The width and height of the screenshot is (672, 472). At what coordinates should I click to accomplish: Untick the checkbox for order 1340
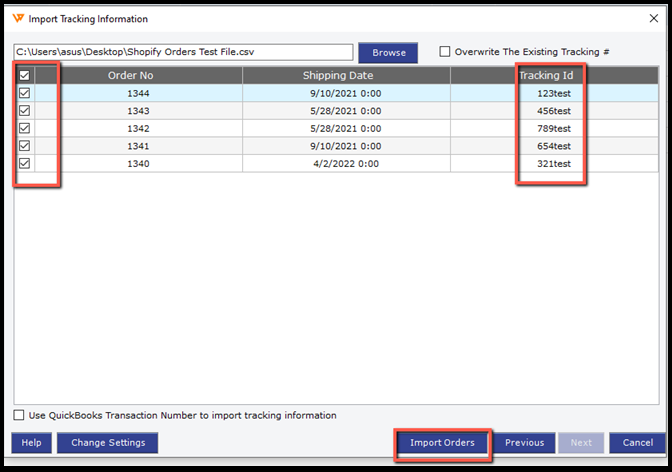tap(24, 163)
